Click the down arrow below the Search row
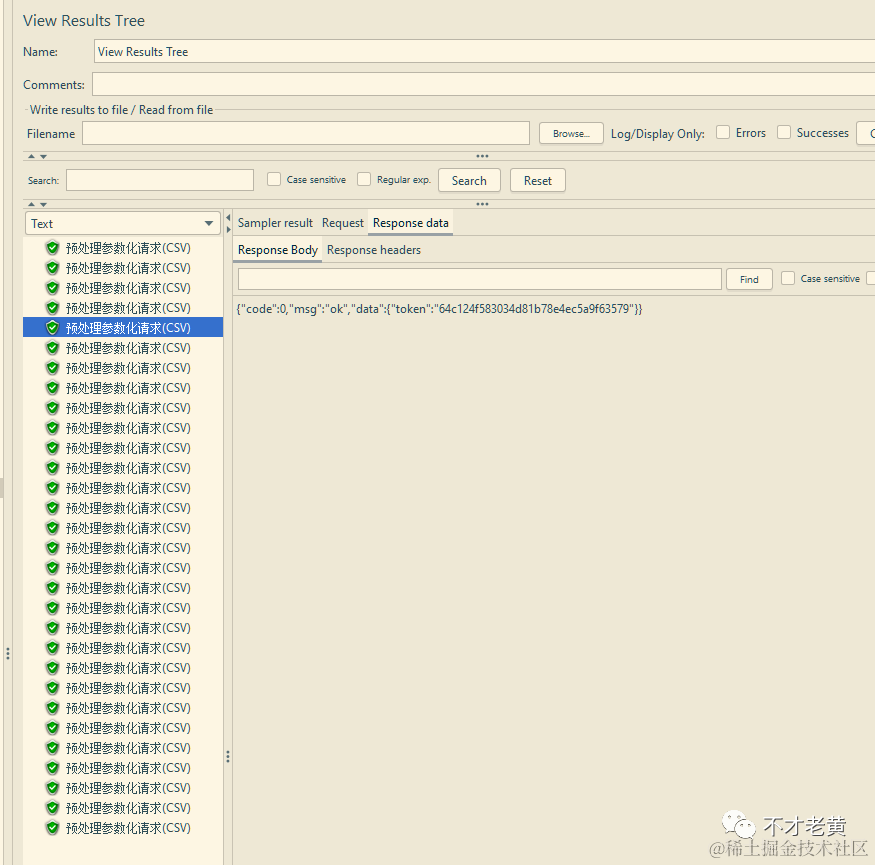This screenshot has width=875, height=865. pyautogui.click(x=43, y=205)
